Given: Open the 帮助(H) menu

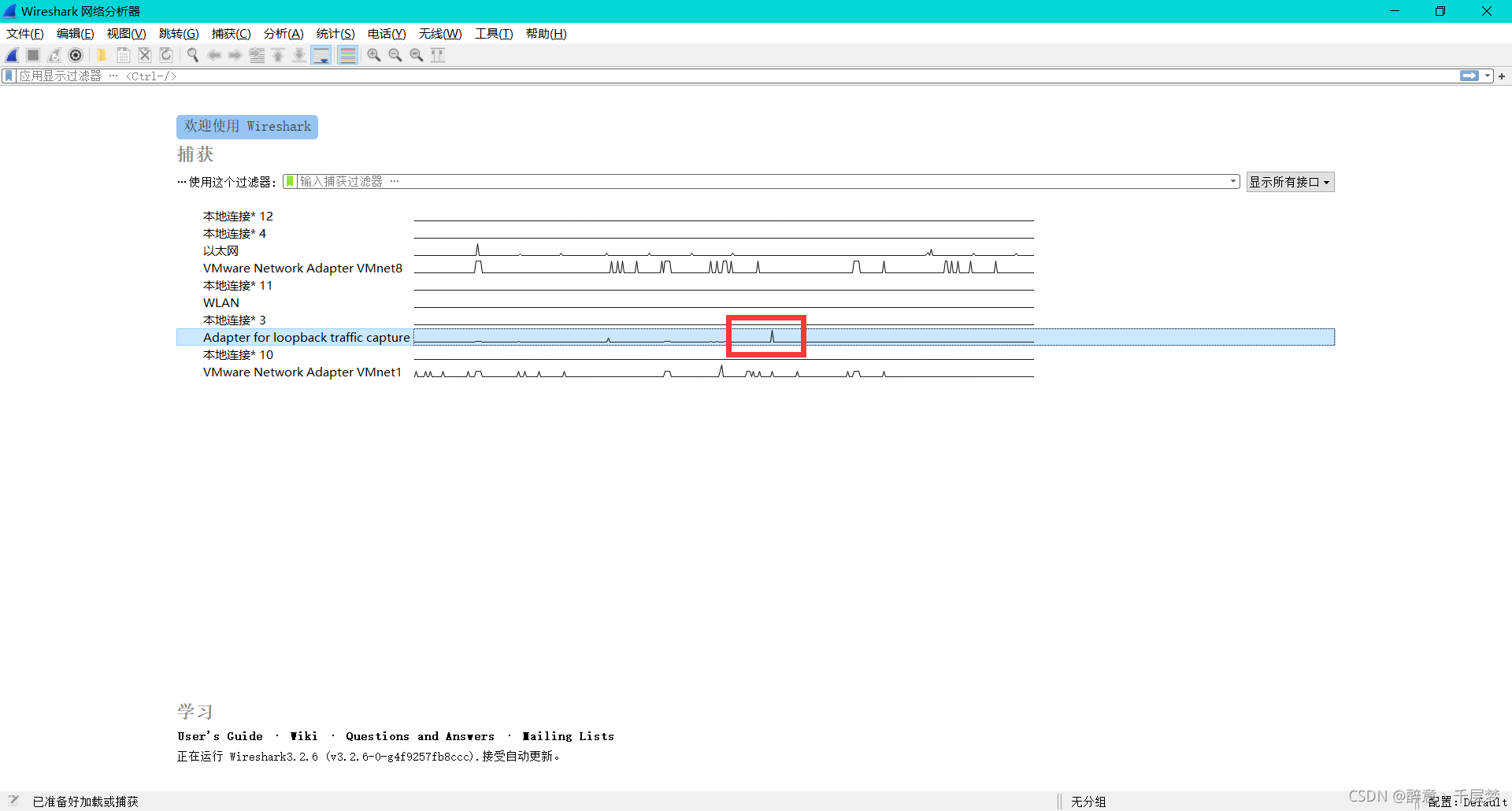Looking at the screenshot, I should click(x=547, y=34).
